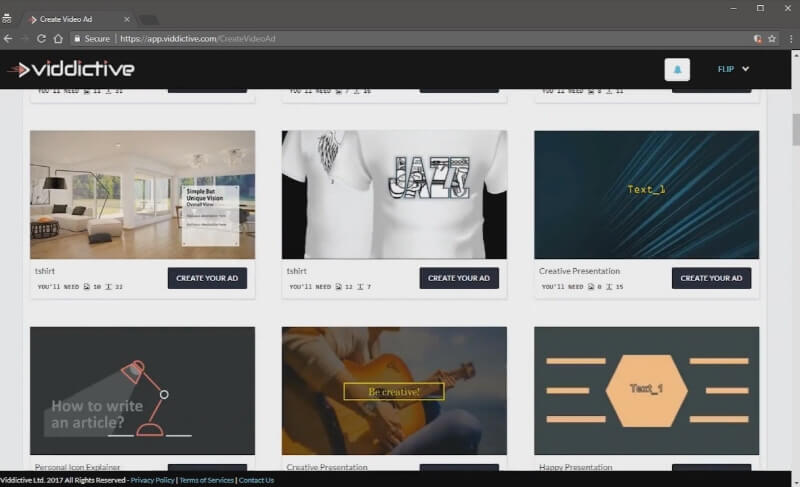
Task: Open the orange hexagon Text_1 thumbnail
Action: pyautogui.click(x=646, y=391)
